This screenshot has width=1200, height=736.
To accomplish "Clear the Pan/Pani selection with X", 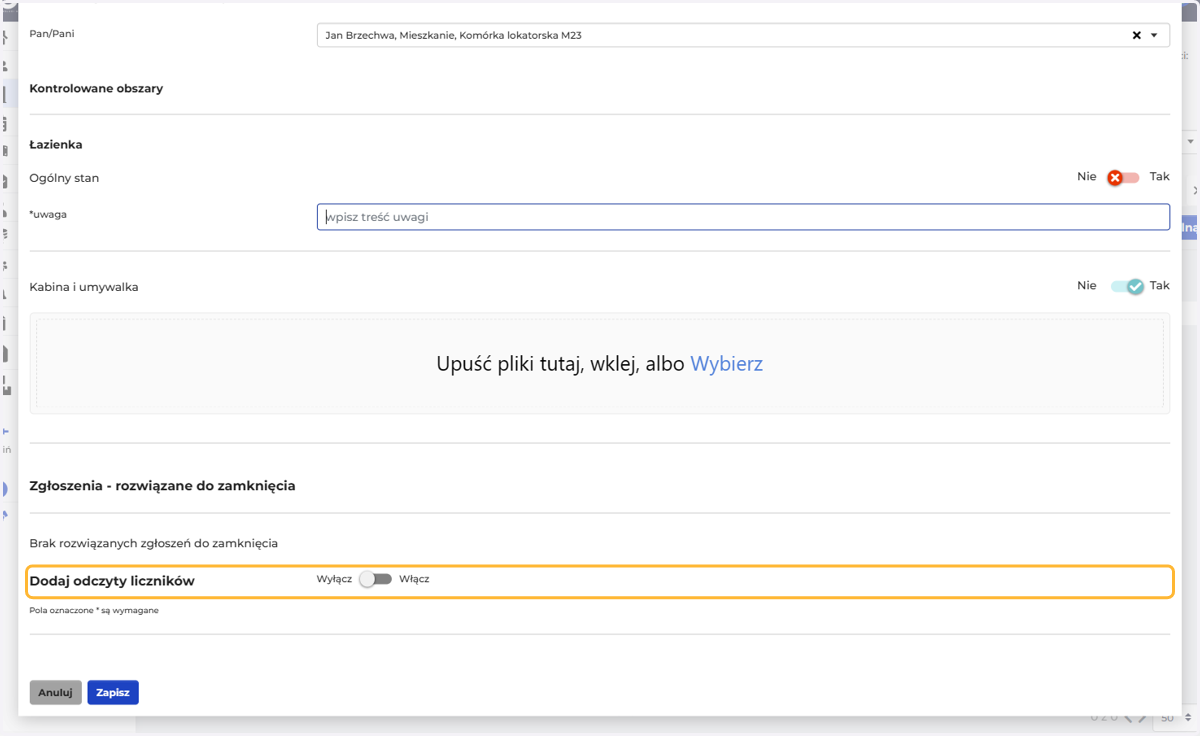I will pyautogui.click(x=1136, y=35).
